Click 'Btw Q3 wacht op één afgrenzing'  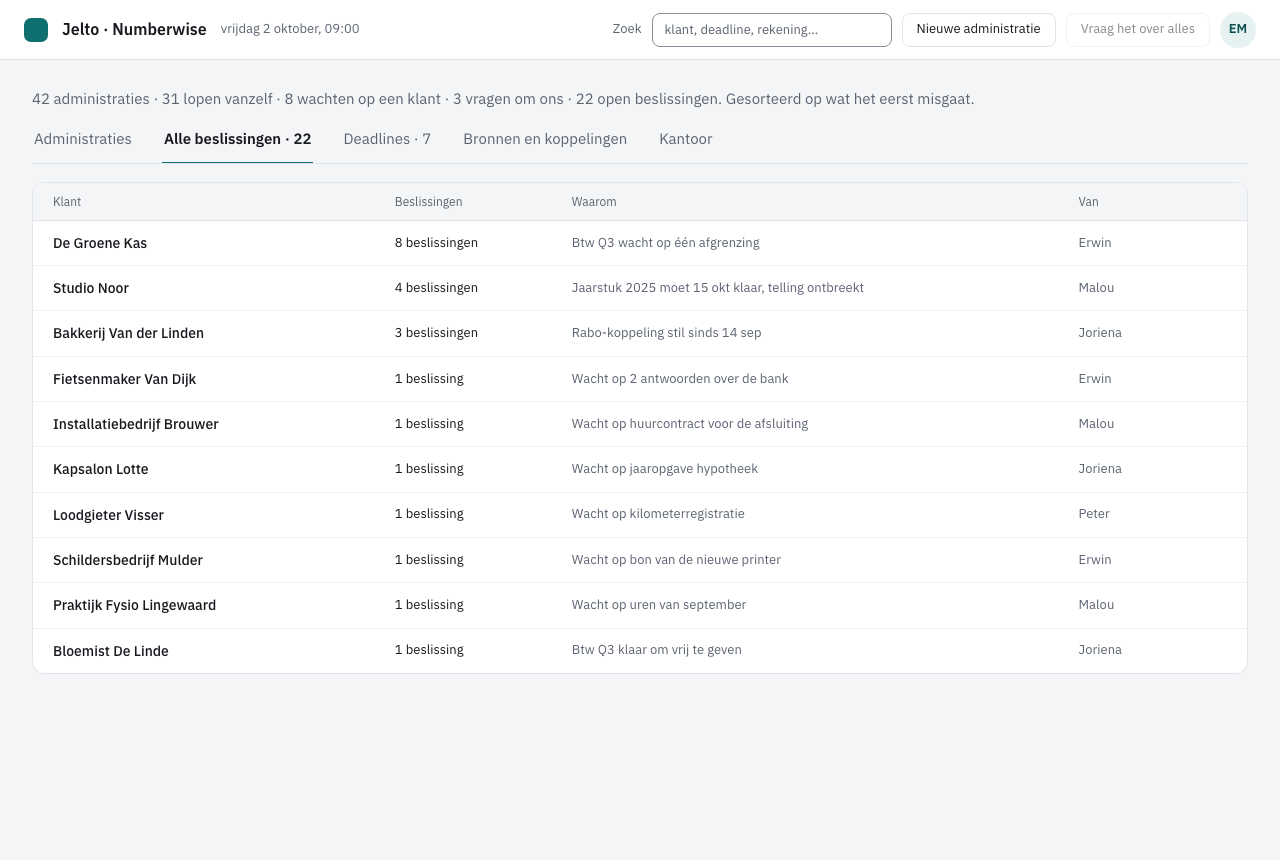665,243
